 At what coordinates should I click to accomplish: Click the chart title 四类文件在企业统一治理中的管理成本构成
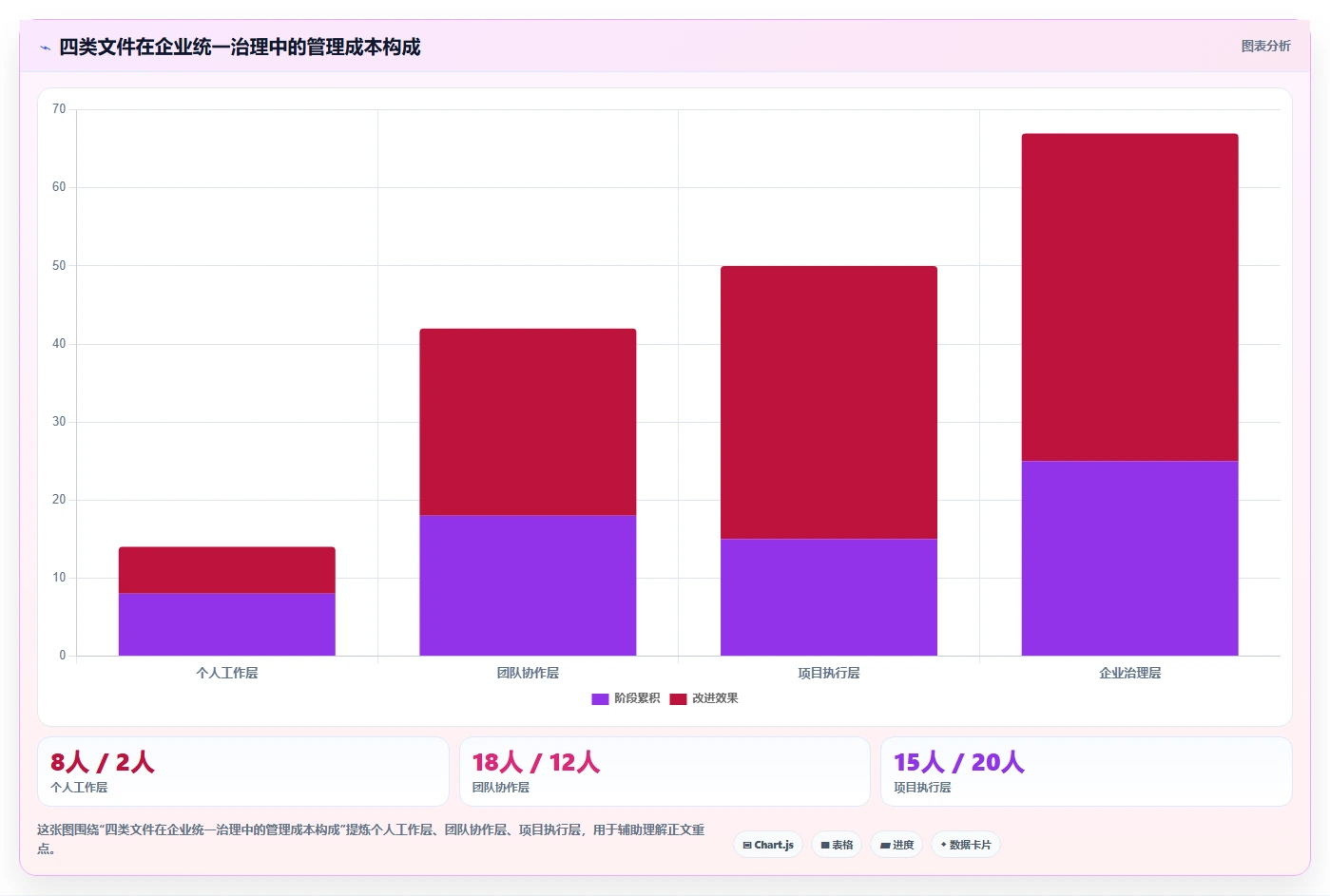pos(240,48)
